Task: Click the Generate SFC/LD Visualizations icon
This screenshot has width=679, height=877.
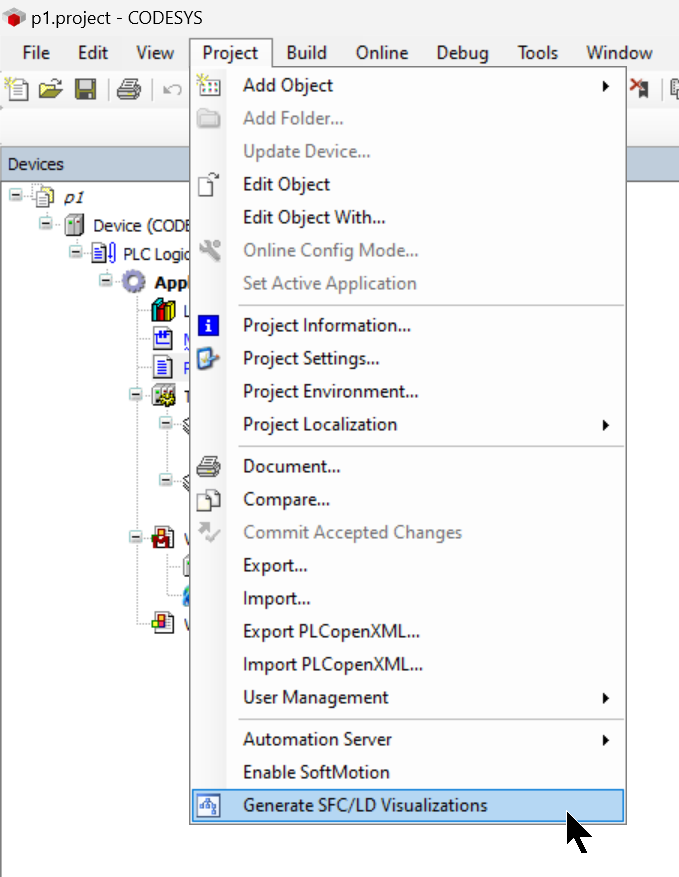Action: (x=208, y=806)
